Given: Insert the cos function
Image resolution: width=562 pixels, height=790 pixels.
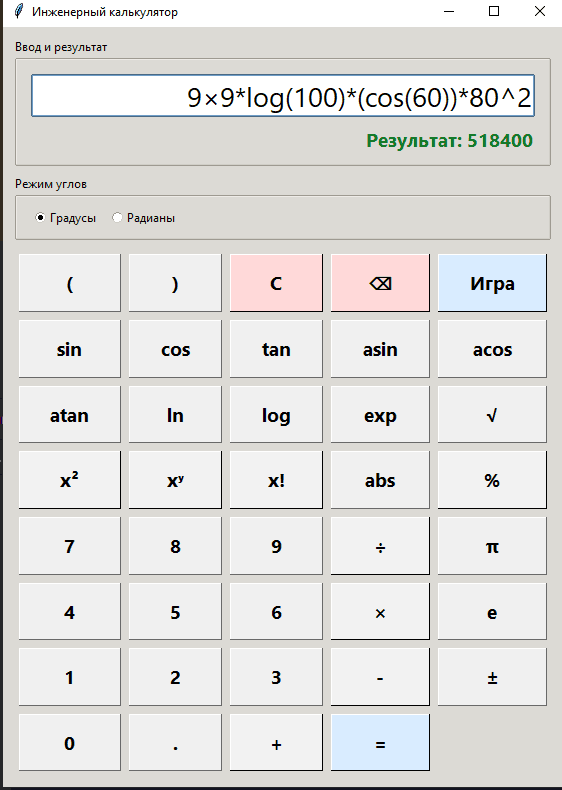Looking at the screenshot, I should [175, 349].
